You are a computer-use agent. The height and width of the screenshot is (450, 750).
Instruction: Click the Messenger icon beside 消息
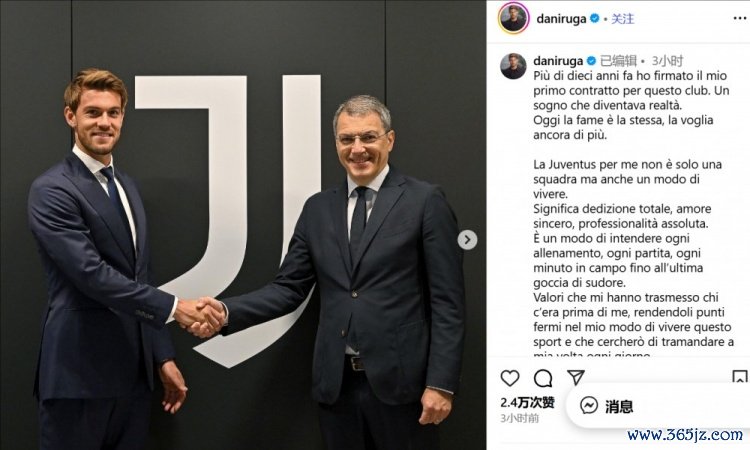pyautogui.click(x=589, y=406)
